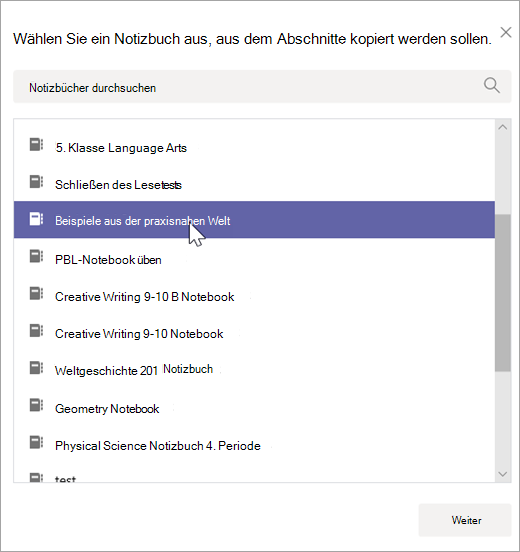Click notebook icon beside Physical Science Notizbuch
The image size is (520, 552).
pyautogui.click(x=36, y=443)
